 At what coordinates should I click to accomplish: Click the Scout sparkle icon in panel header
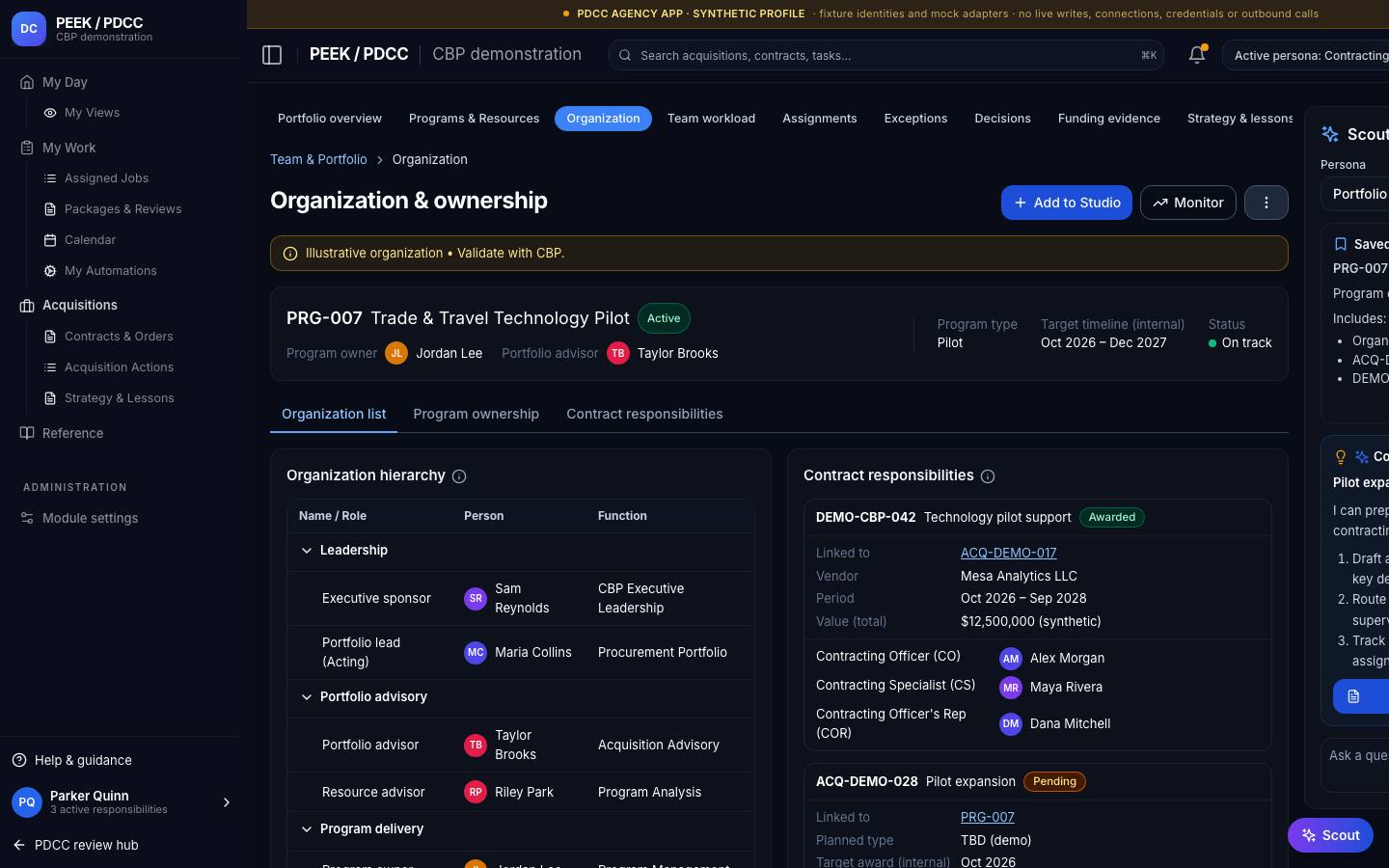pyautogui.click(x=1330, y=134)
